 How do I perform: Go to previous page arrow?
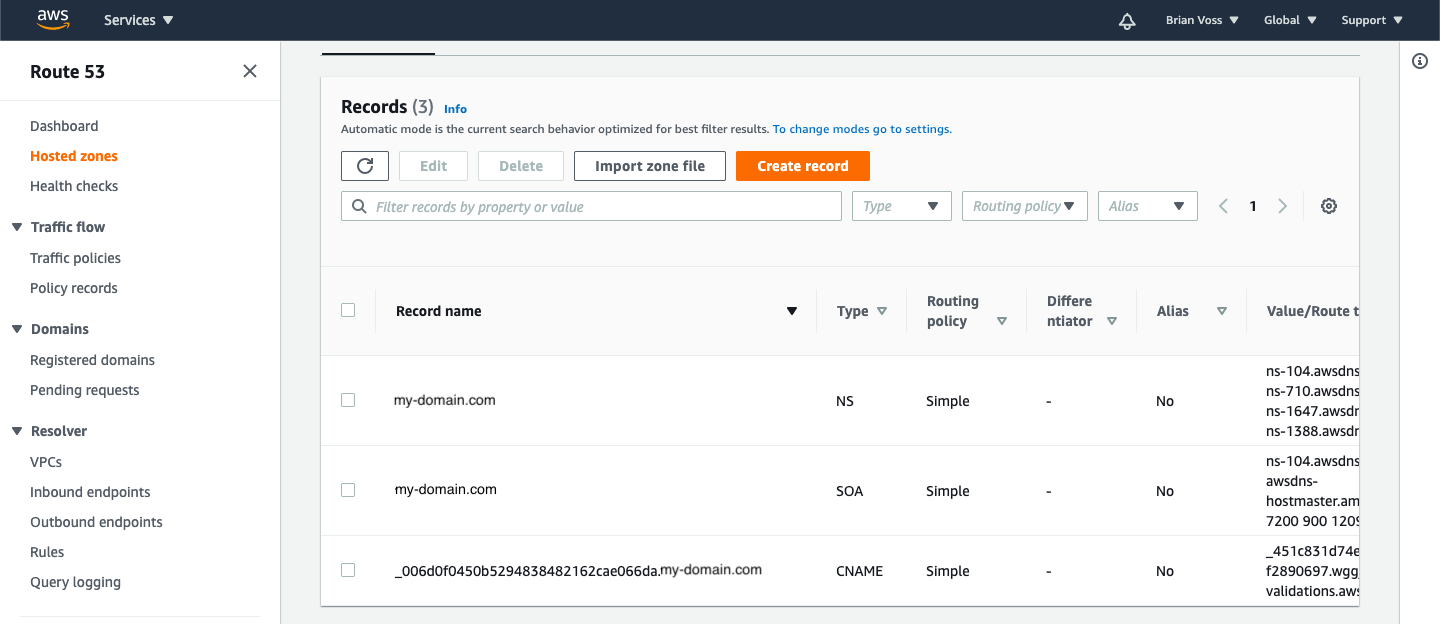coord(1223,206)
